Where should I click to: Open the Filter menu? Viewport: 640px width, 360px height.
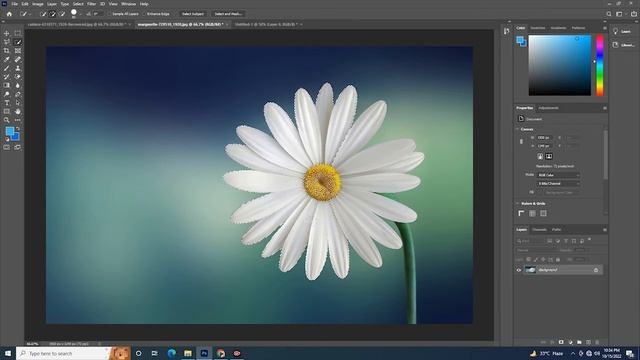click(91, 4)
